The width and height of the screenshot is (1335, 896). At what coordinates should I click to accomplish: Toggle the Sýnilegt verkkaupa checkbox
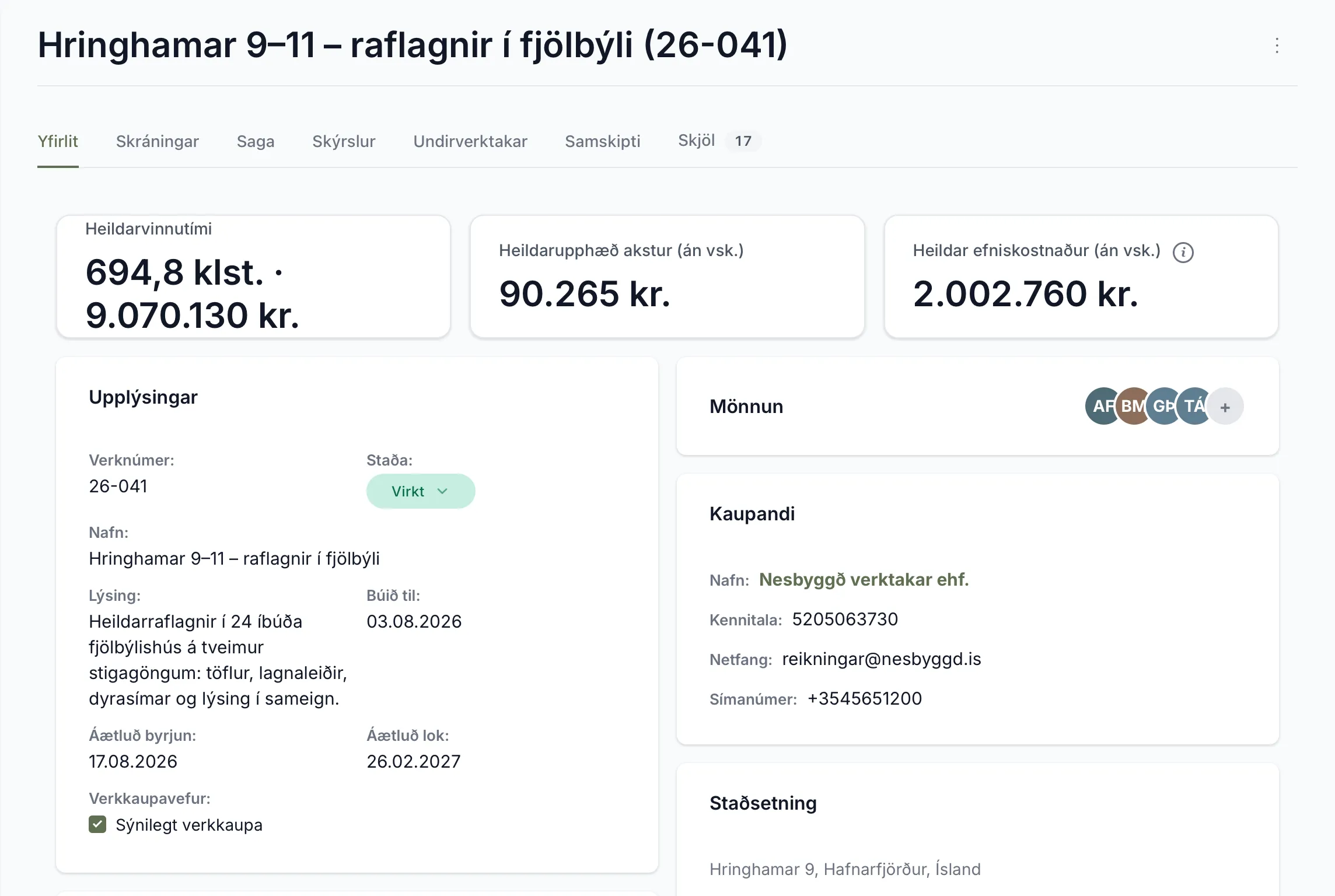coord(97,824)
